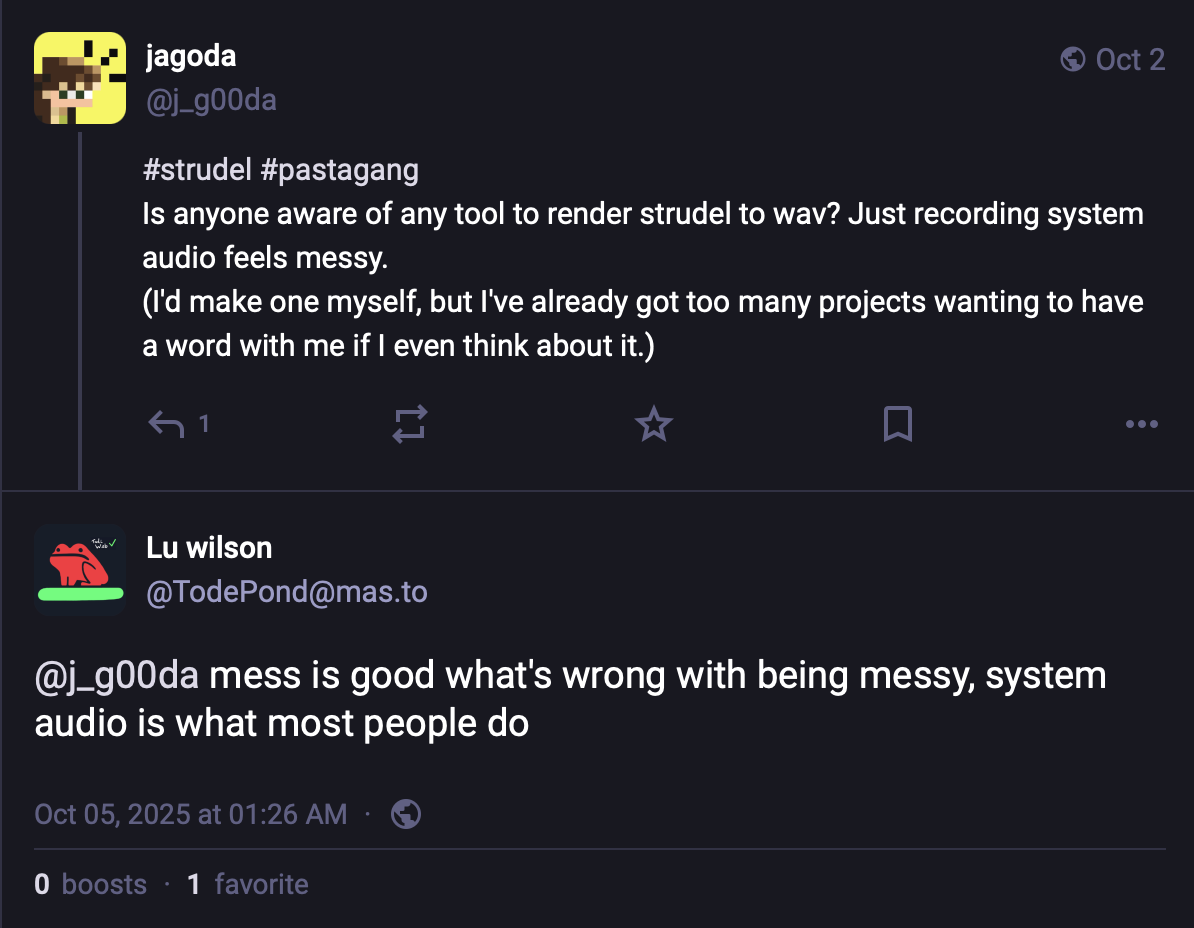
Task: View the 1 favorite list
Action: point(248,884)
